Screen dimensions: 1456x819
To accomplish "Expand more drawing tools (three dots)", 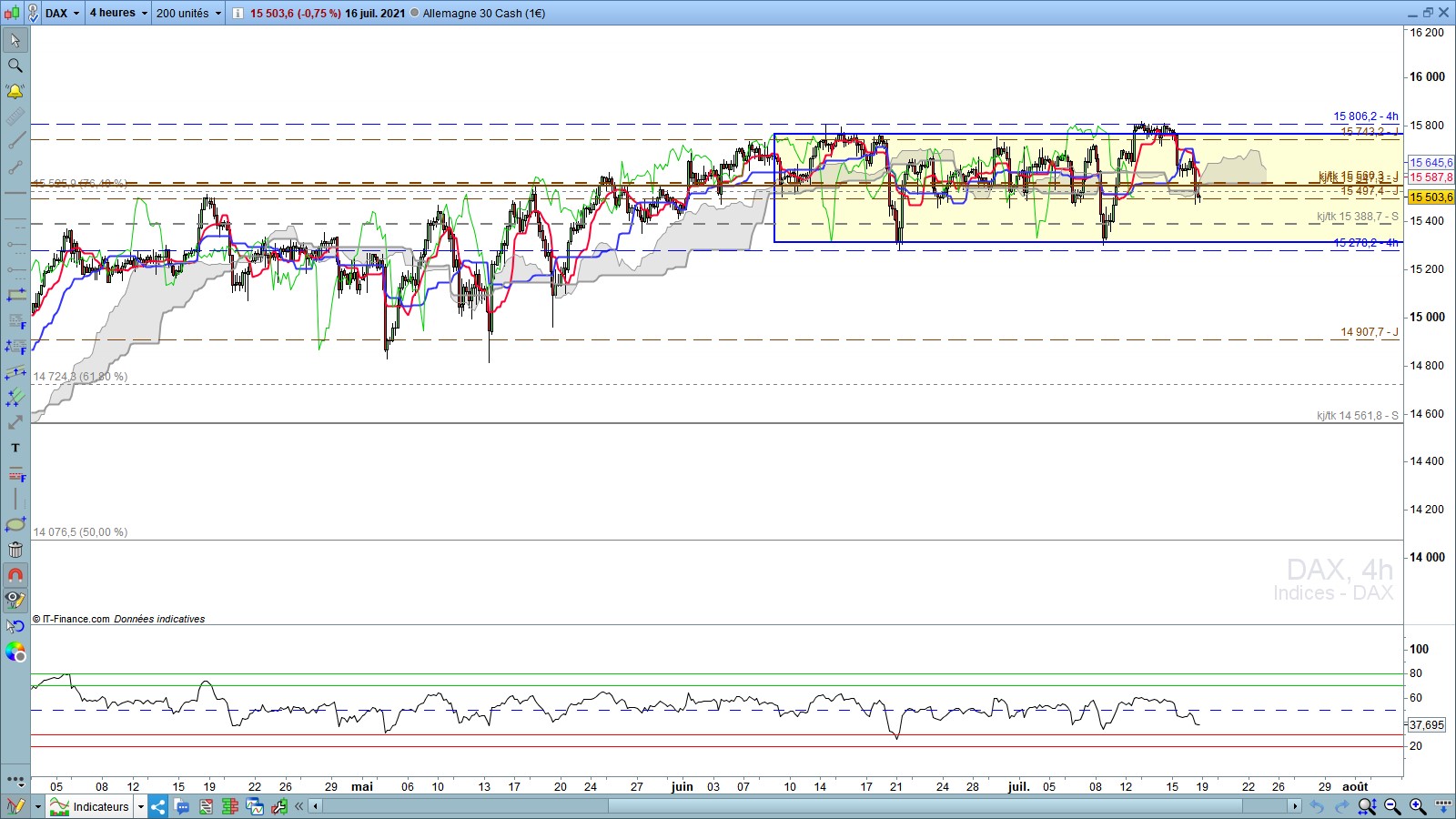I will (15, 780).
